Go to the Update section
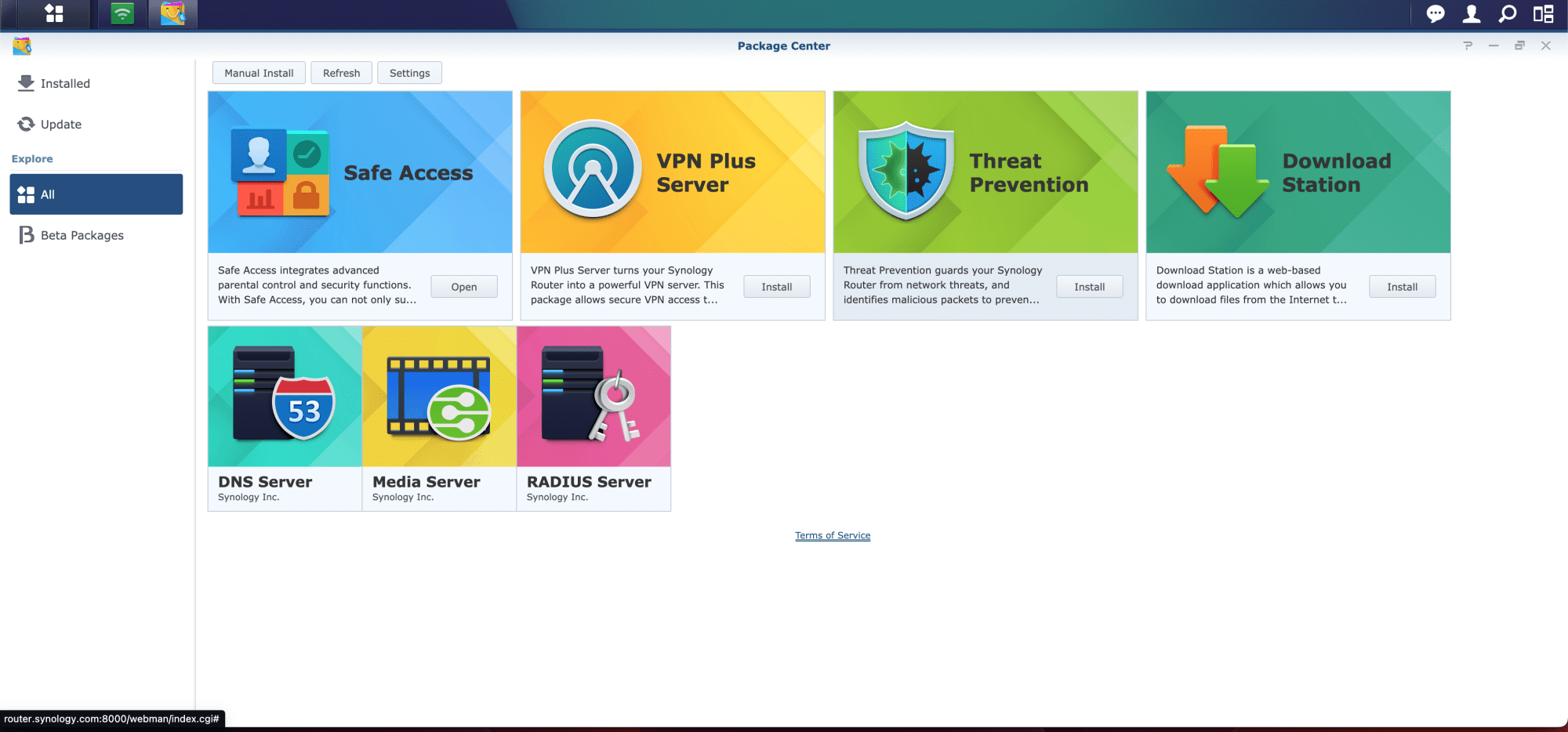Viewport: 1568px width, 732px height. tap(60, 125)
